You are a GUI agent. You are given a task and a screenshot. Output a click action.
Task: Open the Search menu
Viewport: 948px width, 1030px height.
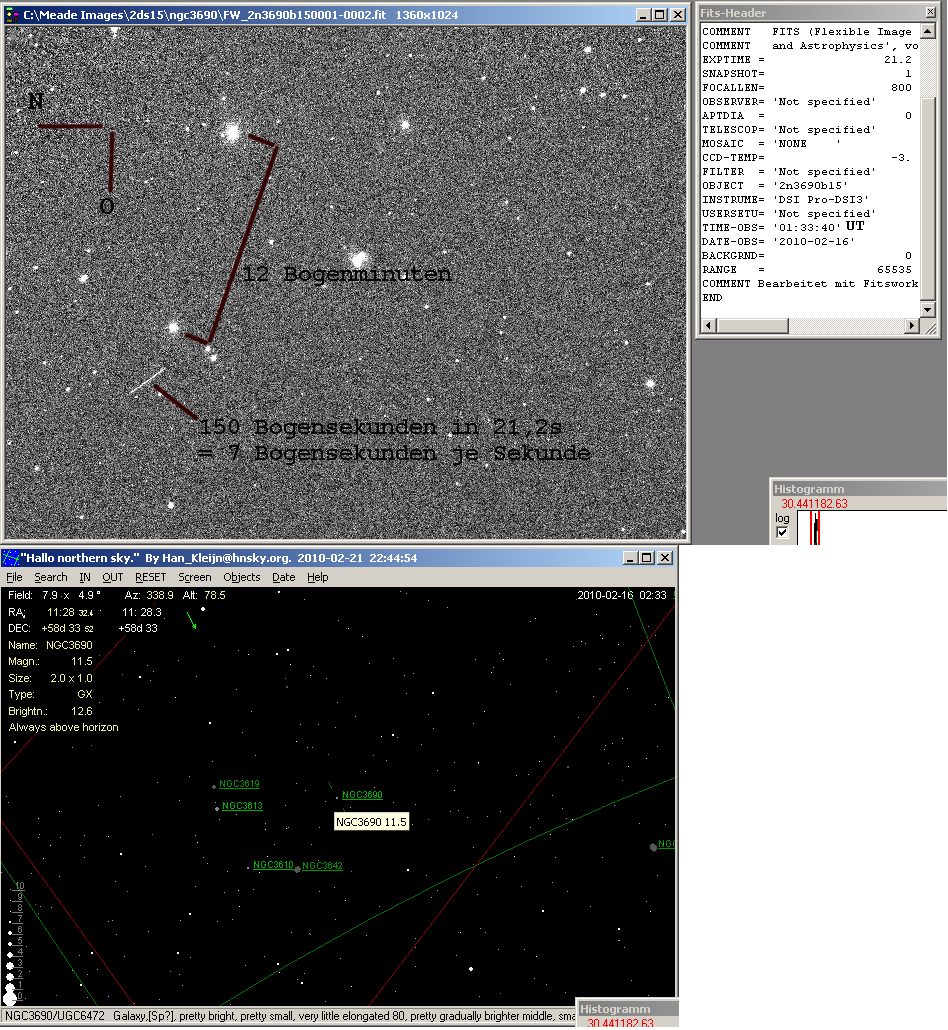pos(51,577)
